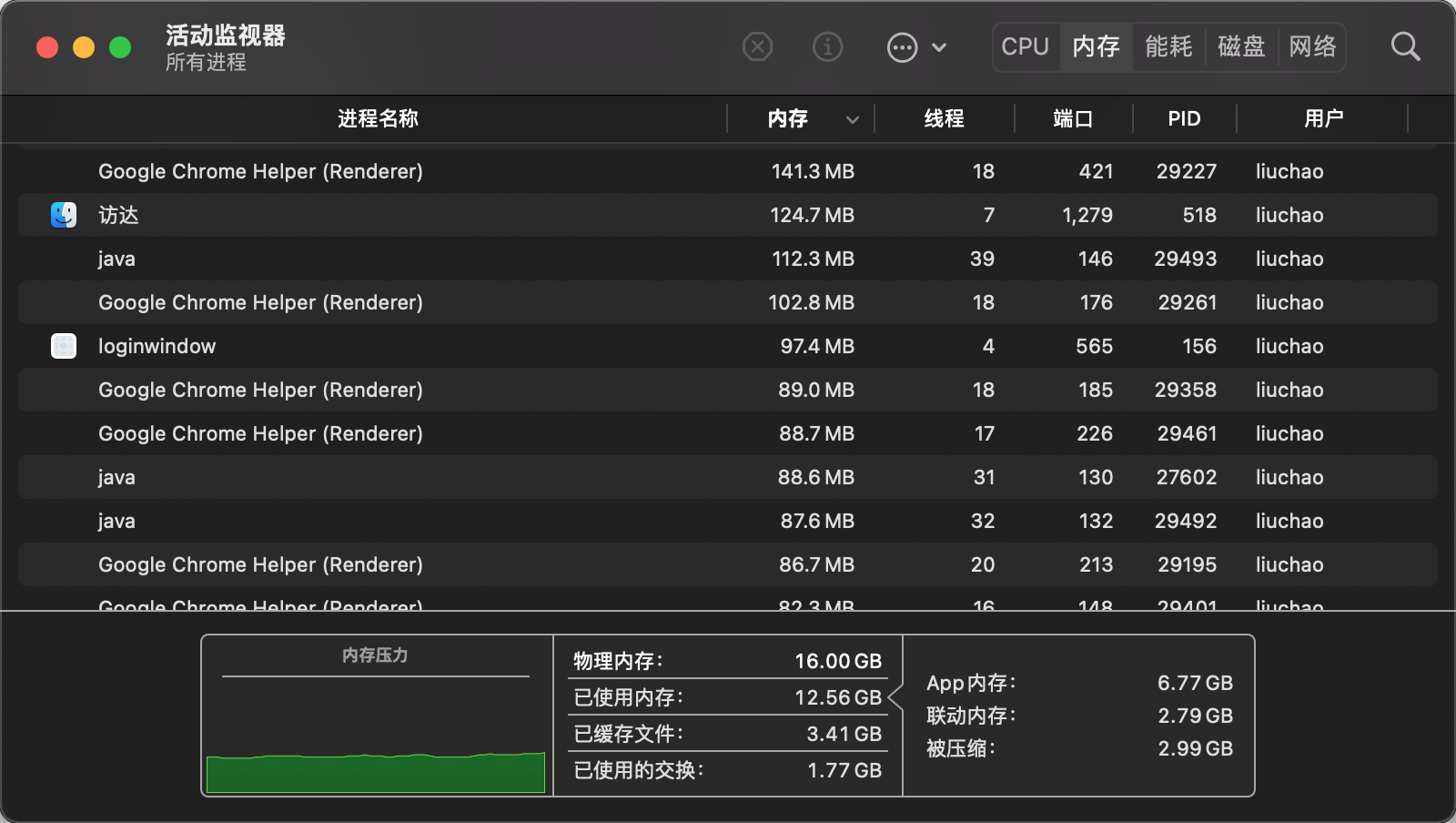The height and width of the screenshot is (823, 1456).
Task: Click the 1,279 ports cell
Action: tap(1087, 215)
